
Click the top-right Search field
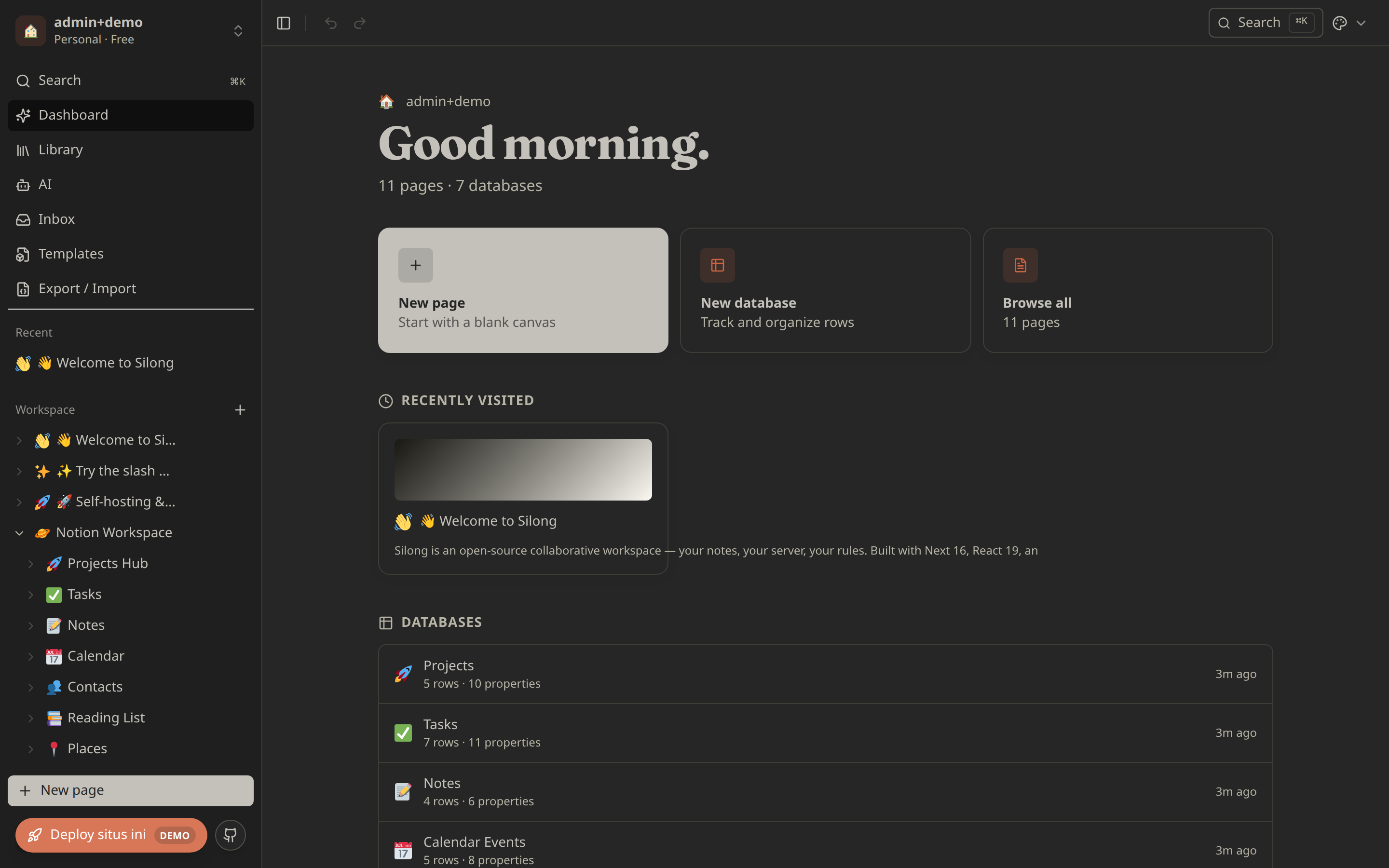click(x=1266, y=23)
